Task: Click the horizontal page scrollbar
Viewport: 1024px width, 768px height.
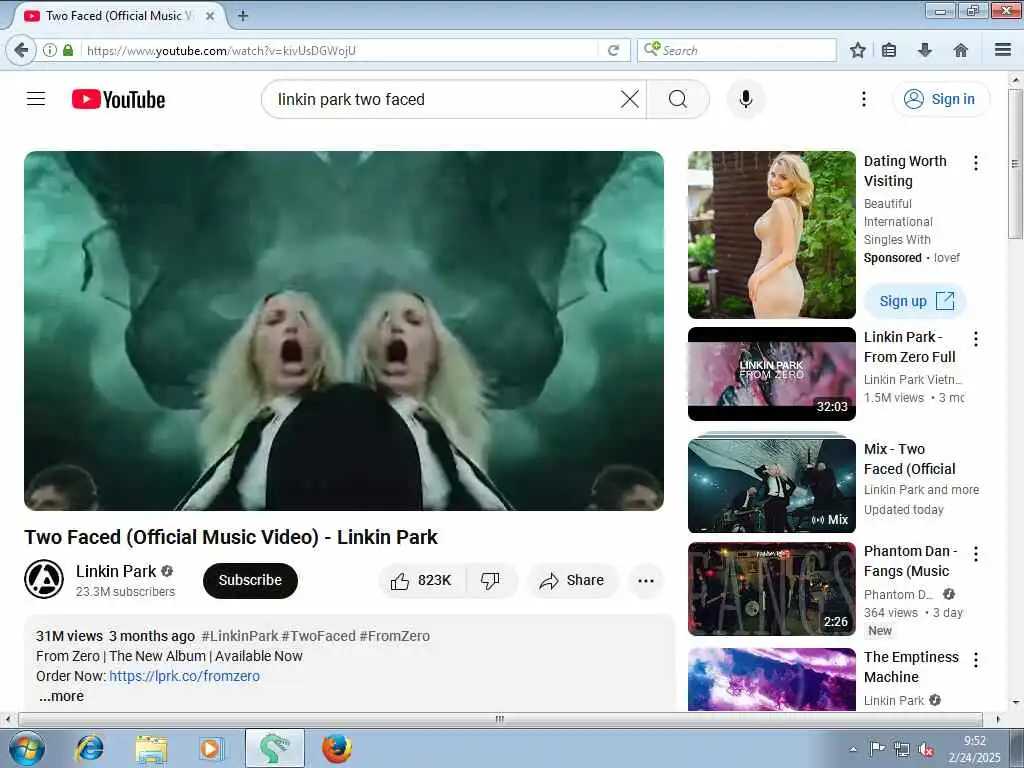Action: [x=500, y=719]
